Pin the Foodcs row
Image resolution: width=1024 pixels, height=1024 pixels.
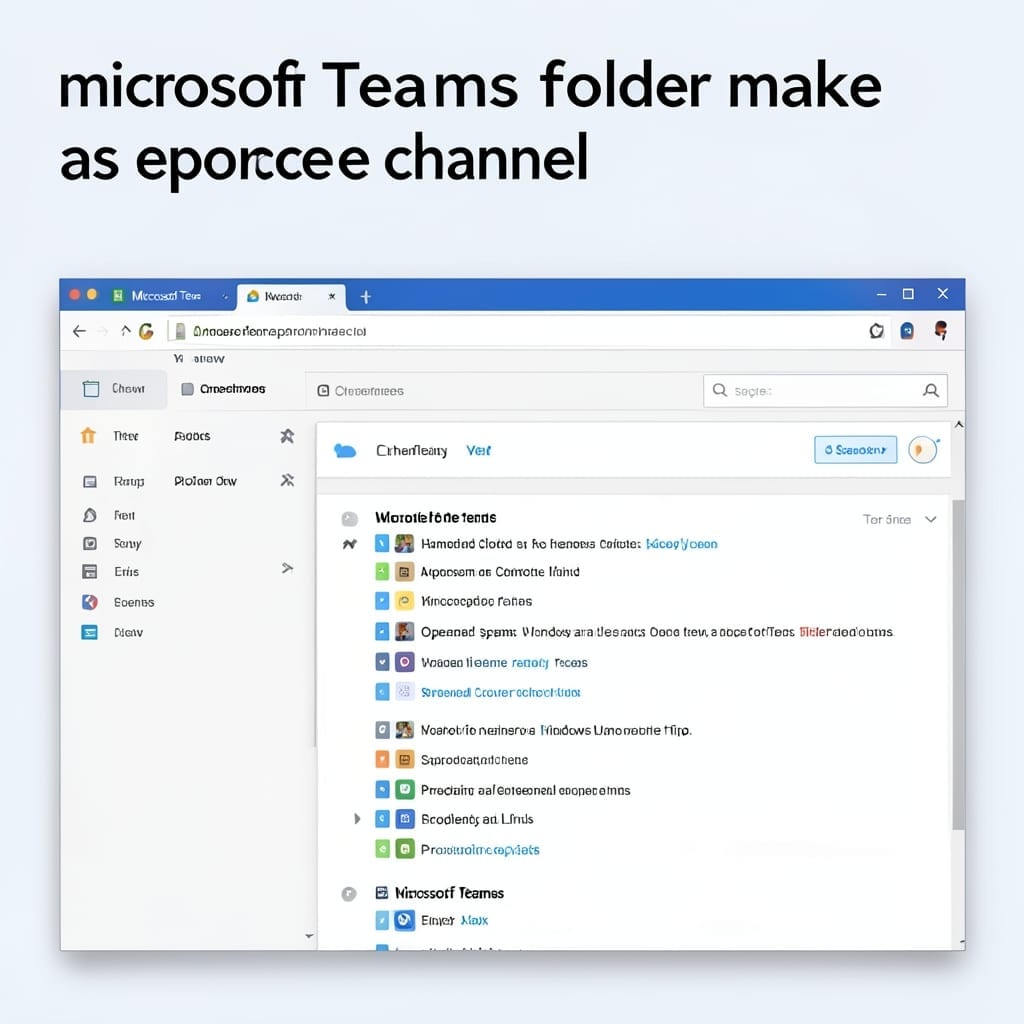tap(287, 436)
